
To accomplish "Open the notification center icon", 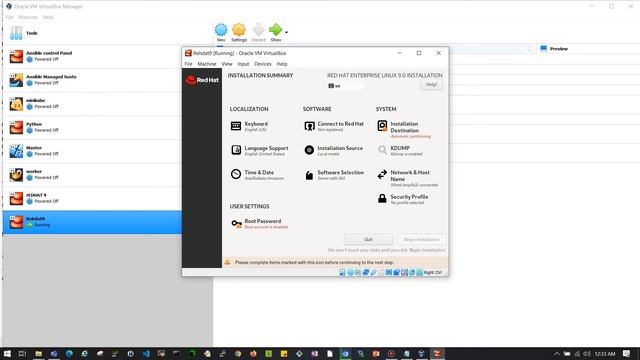I will coord(627,353).
